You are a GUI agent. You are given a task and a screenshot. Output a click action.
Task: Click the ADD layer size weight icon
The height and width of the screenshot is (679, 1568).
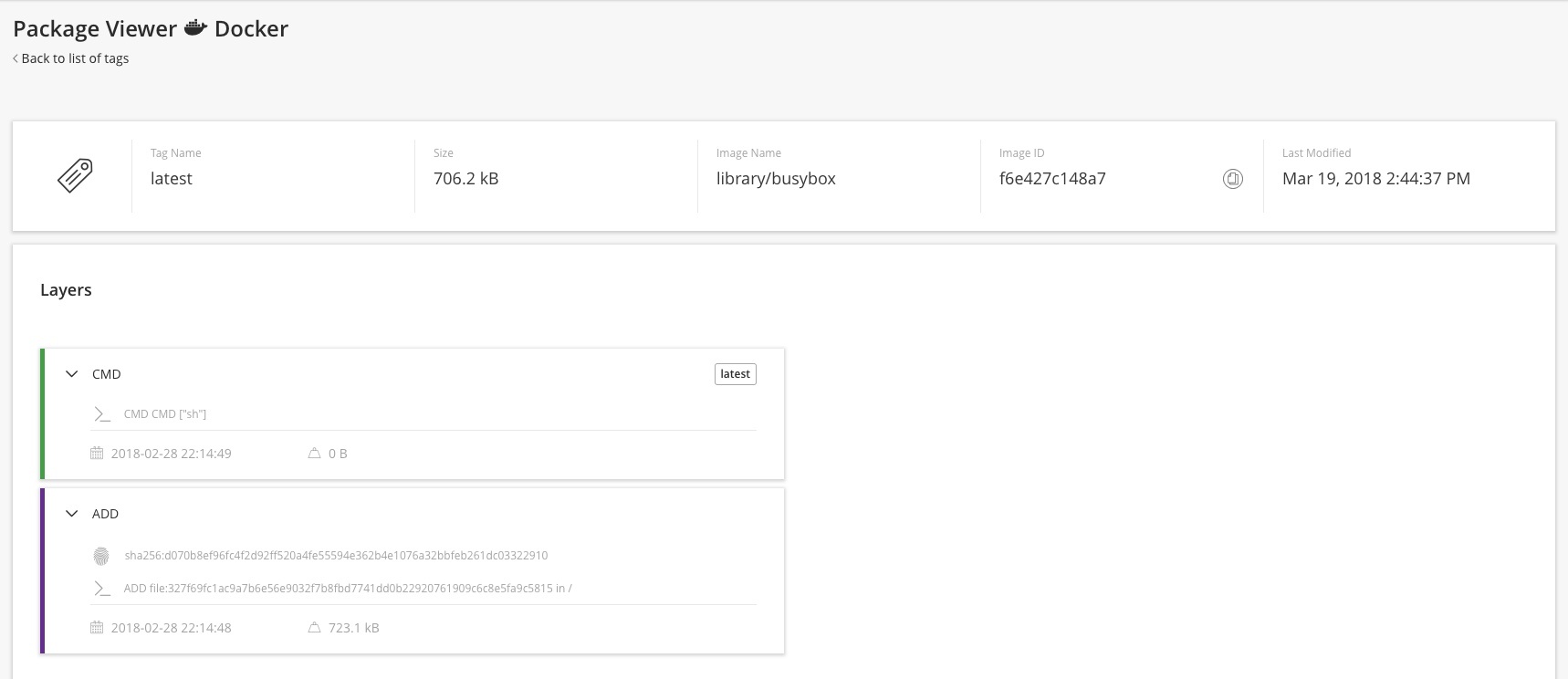[314, 628]
